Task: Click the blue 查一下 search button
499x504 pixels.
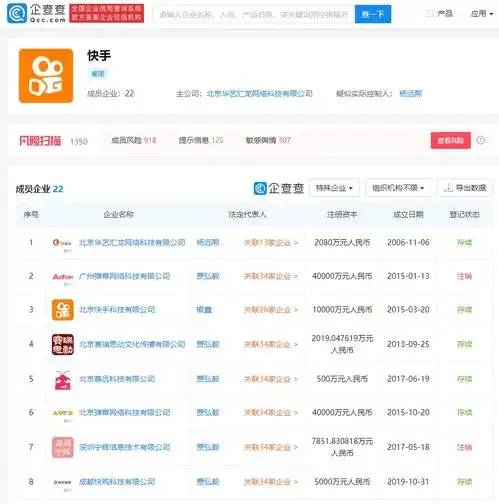Action: coord(373,14)
